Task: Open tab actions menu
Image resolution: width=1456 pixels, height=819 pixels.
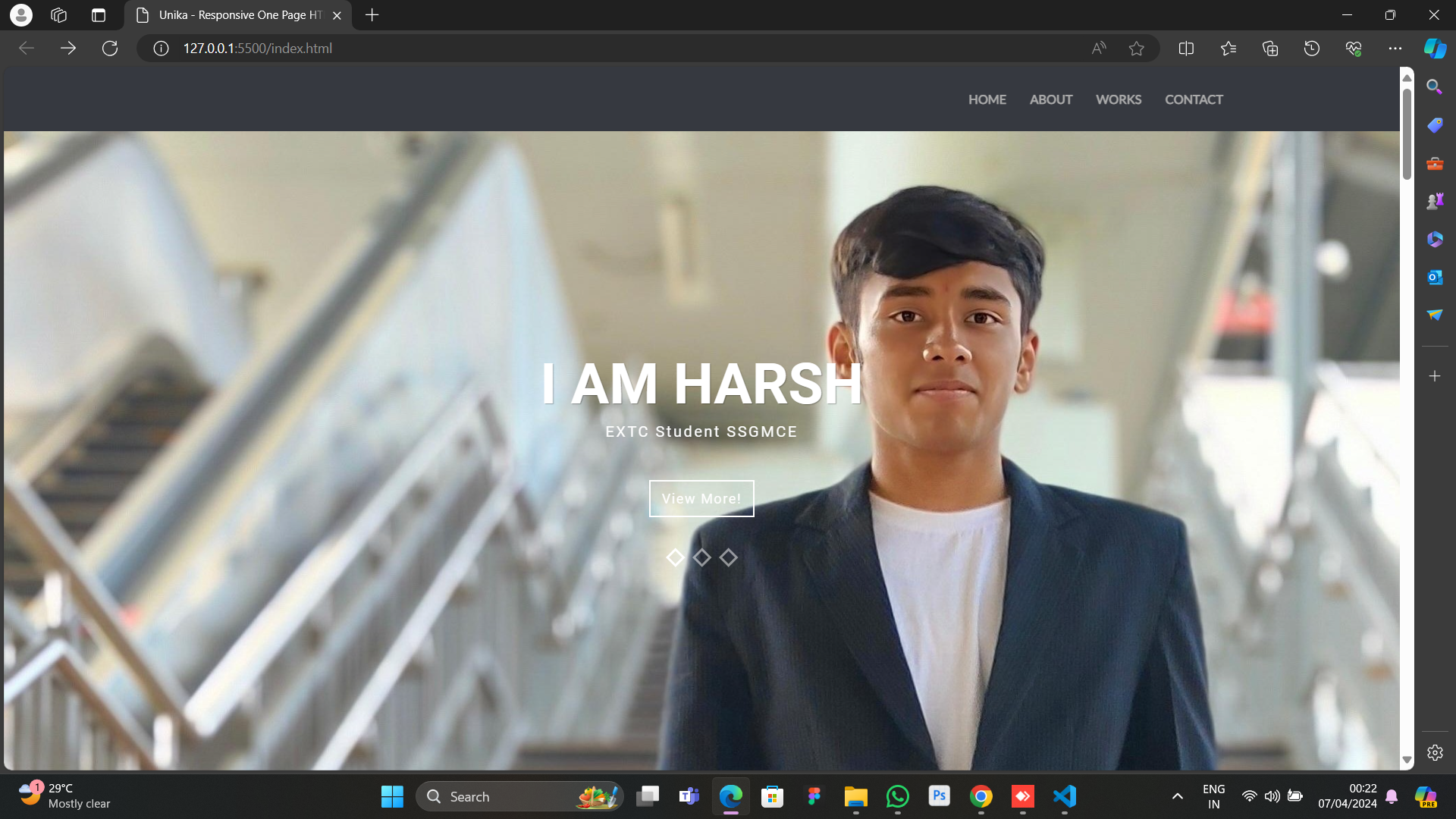Action: point(98,15)
